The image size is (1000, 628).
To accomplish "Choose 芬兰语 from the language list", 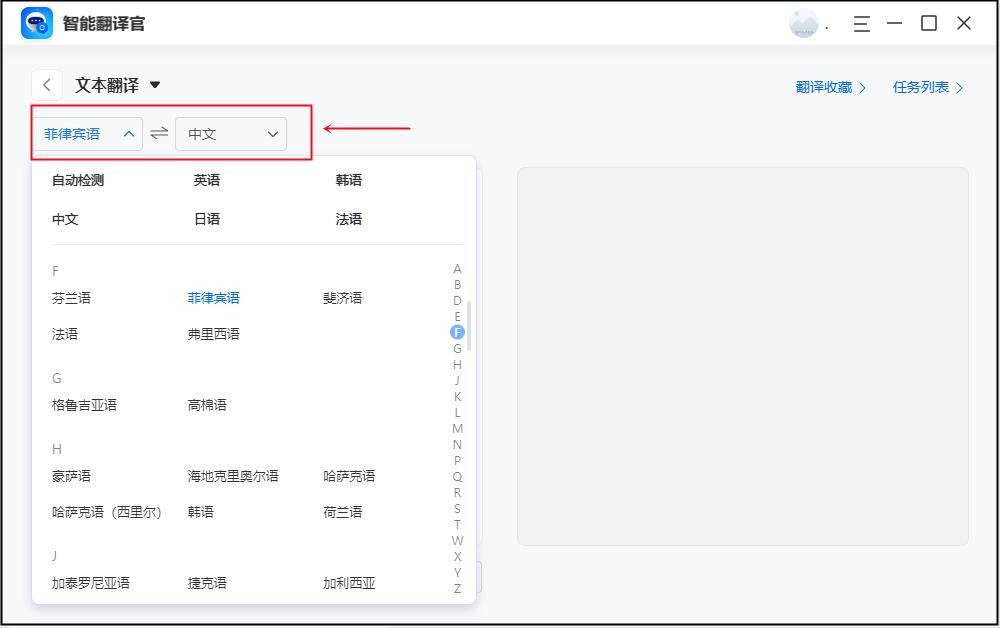I will coord(71,298).
